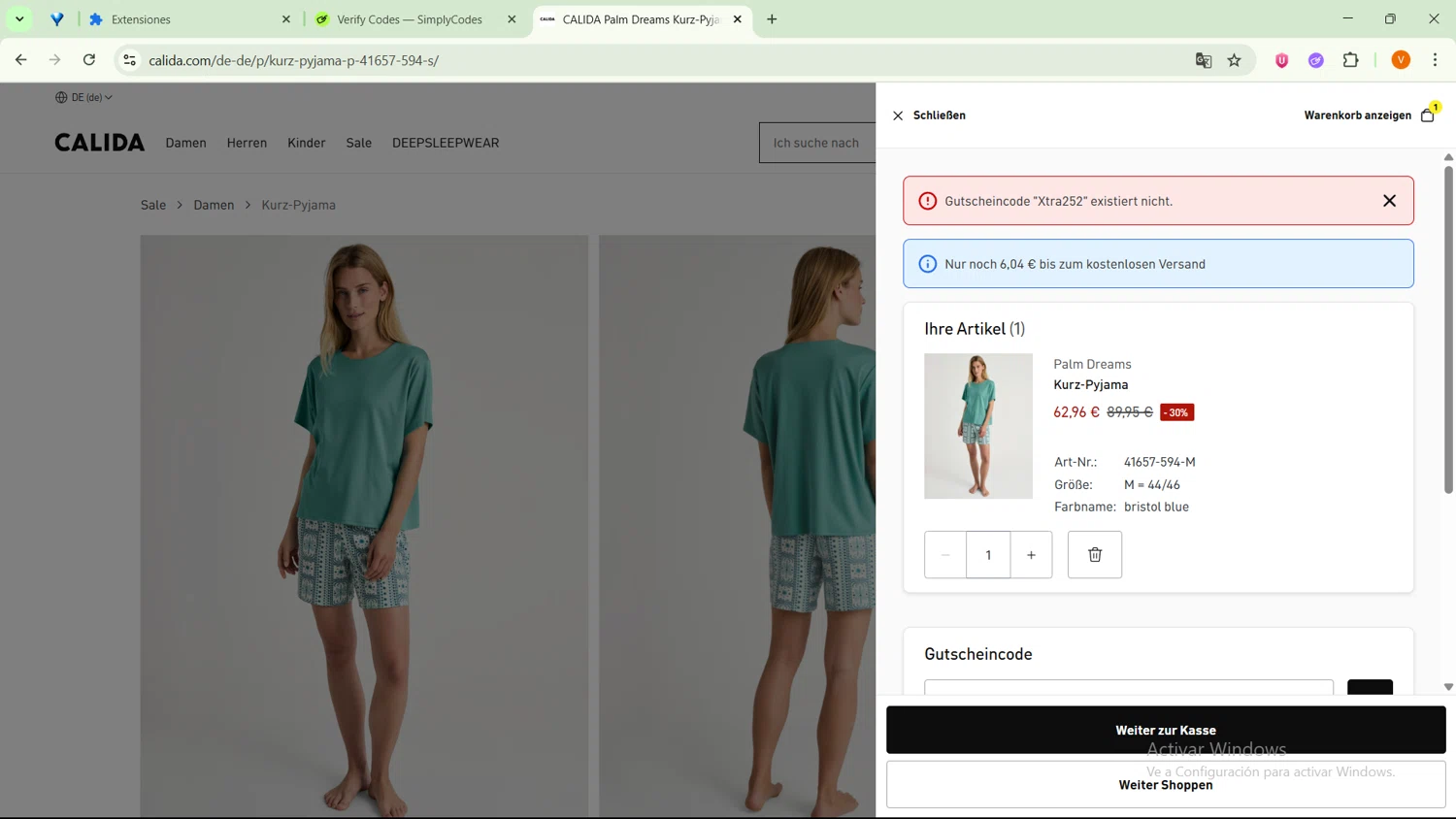Close the cart panel via Schließen
Screen dimensions: 1456x819
[x=929, y=115]
